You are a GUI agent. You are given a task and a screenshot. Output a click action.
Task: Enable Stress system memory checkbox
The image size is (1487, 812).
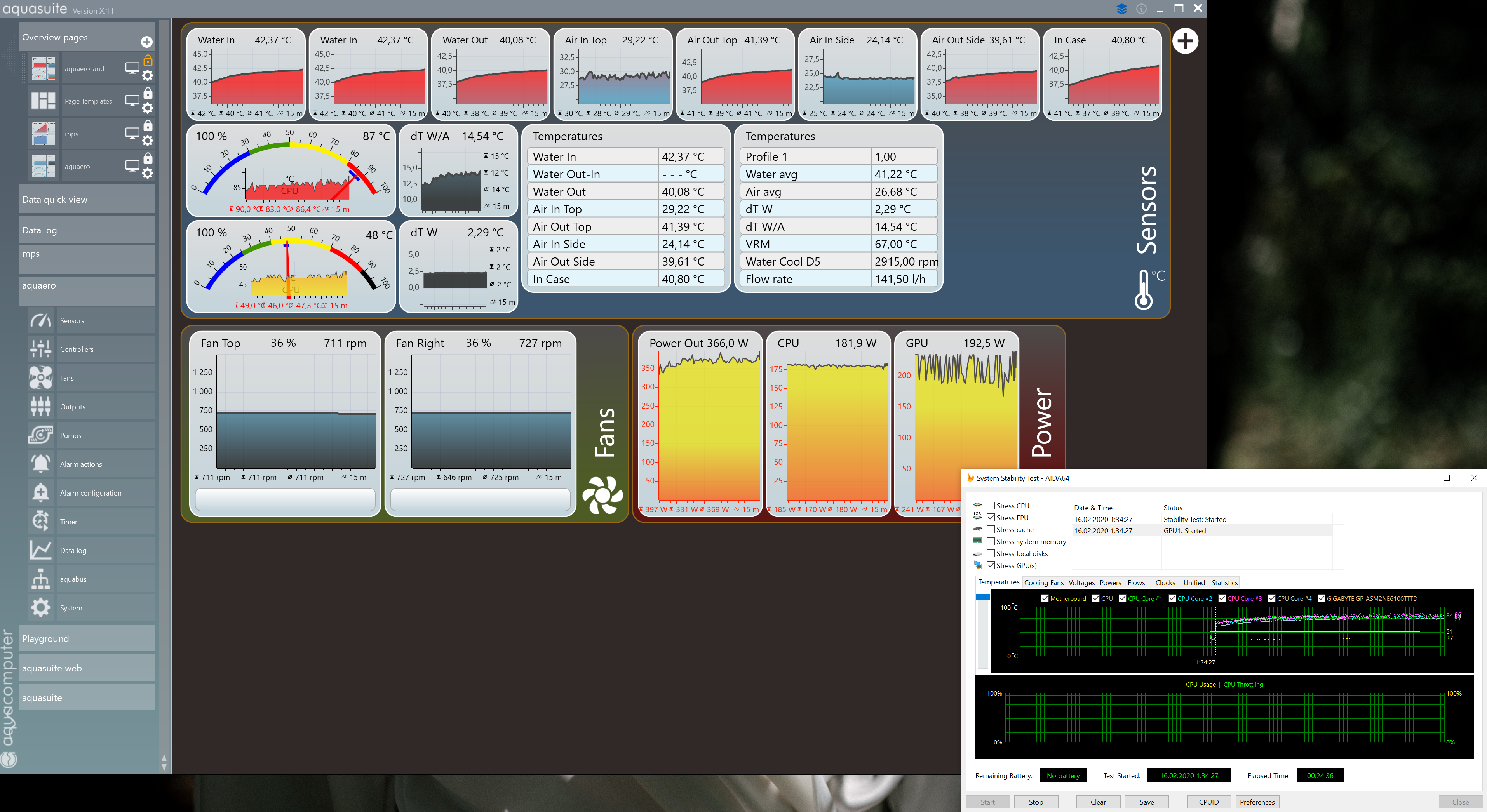(991, 541)
